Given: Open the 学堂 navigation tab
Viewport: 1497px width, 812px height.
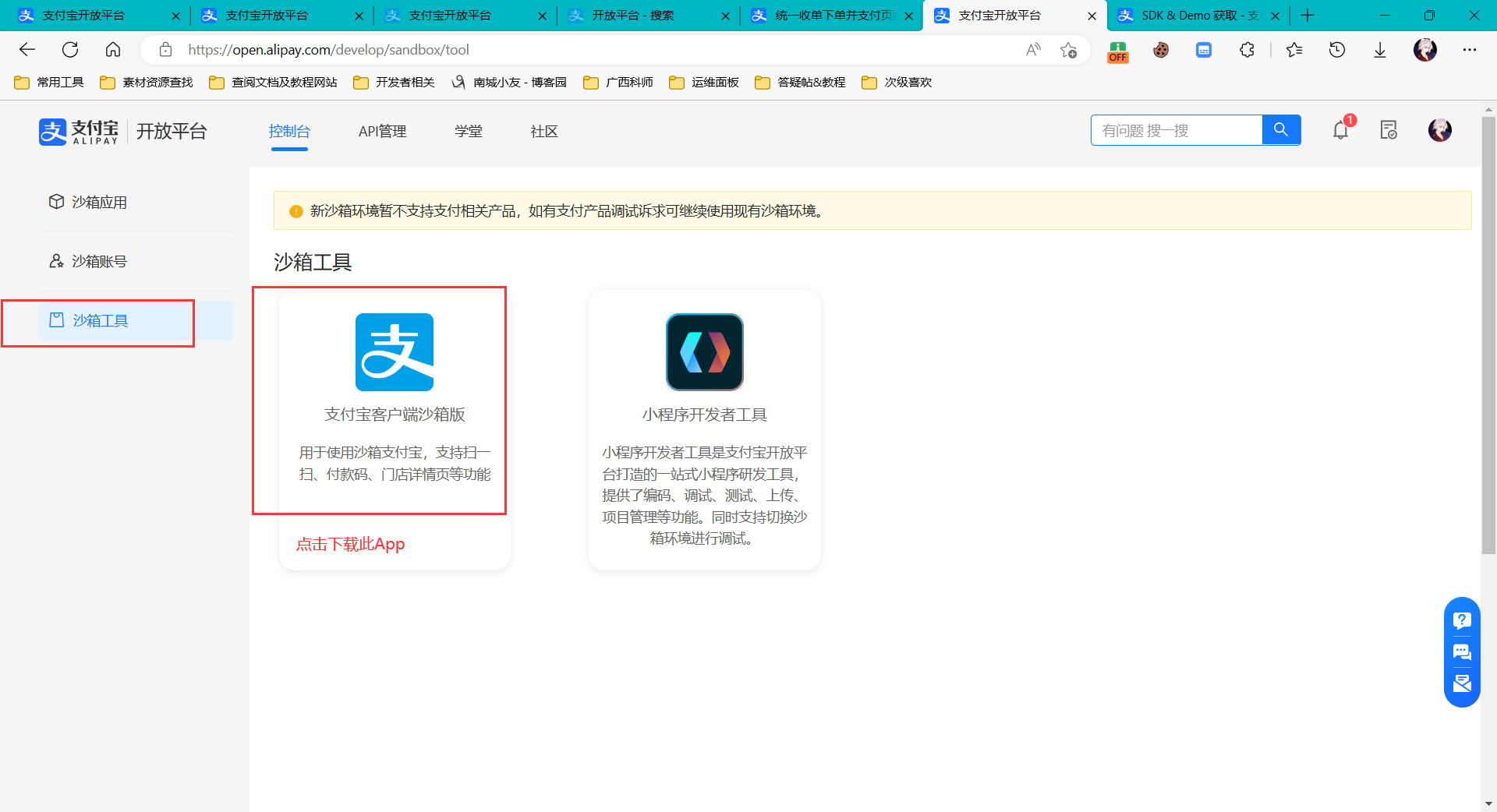Looking at the screenshot, I should pyautogui.click(x=469, y=131).
